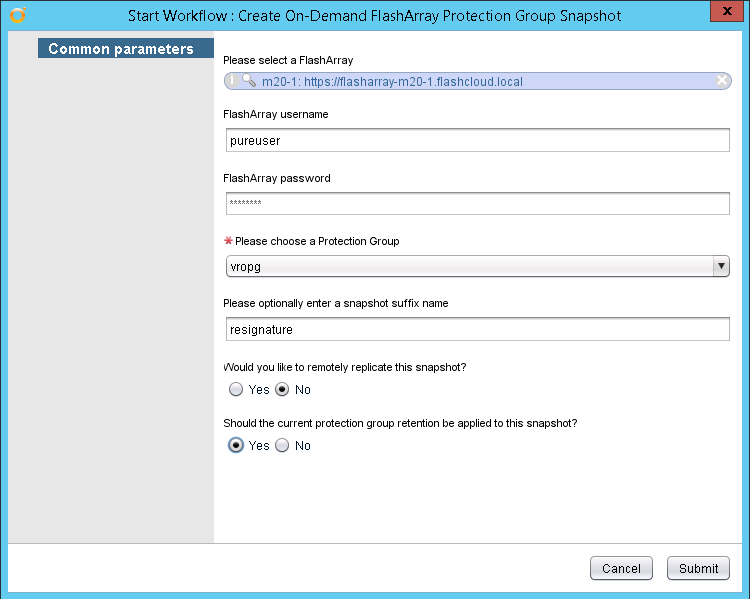Click the red required asterisk marker

point(228,241)
